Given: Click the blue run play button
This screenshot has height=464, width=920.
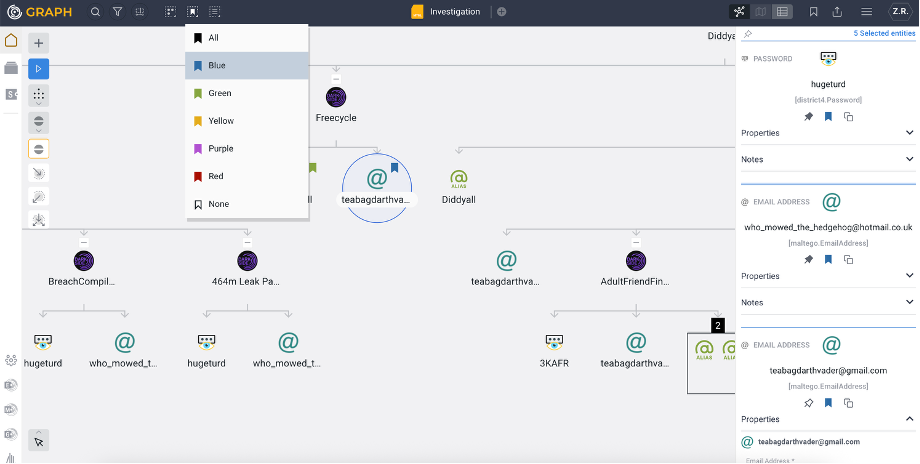Looking at the screenshot, I should pos(39,69).
